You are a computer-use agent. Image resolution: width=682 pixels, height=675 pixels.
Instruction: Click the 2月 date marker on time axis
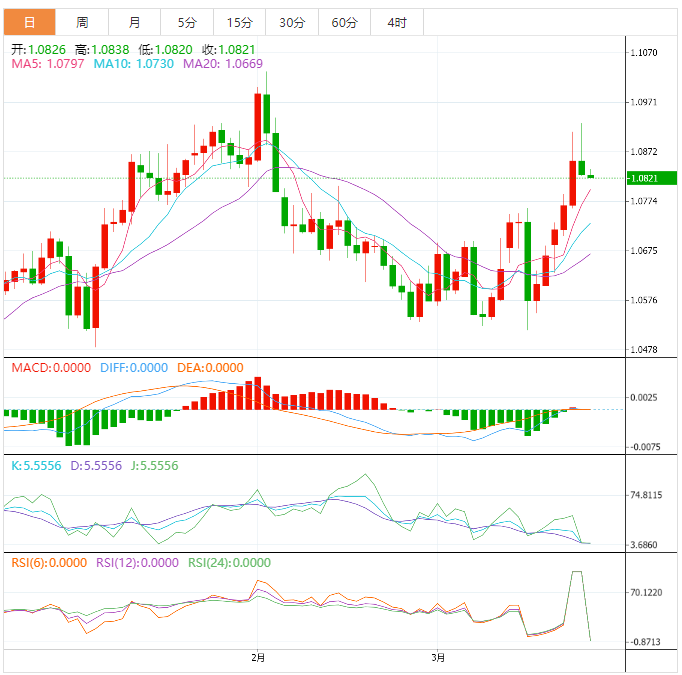258,658
